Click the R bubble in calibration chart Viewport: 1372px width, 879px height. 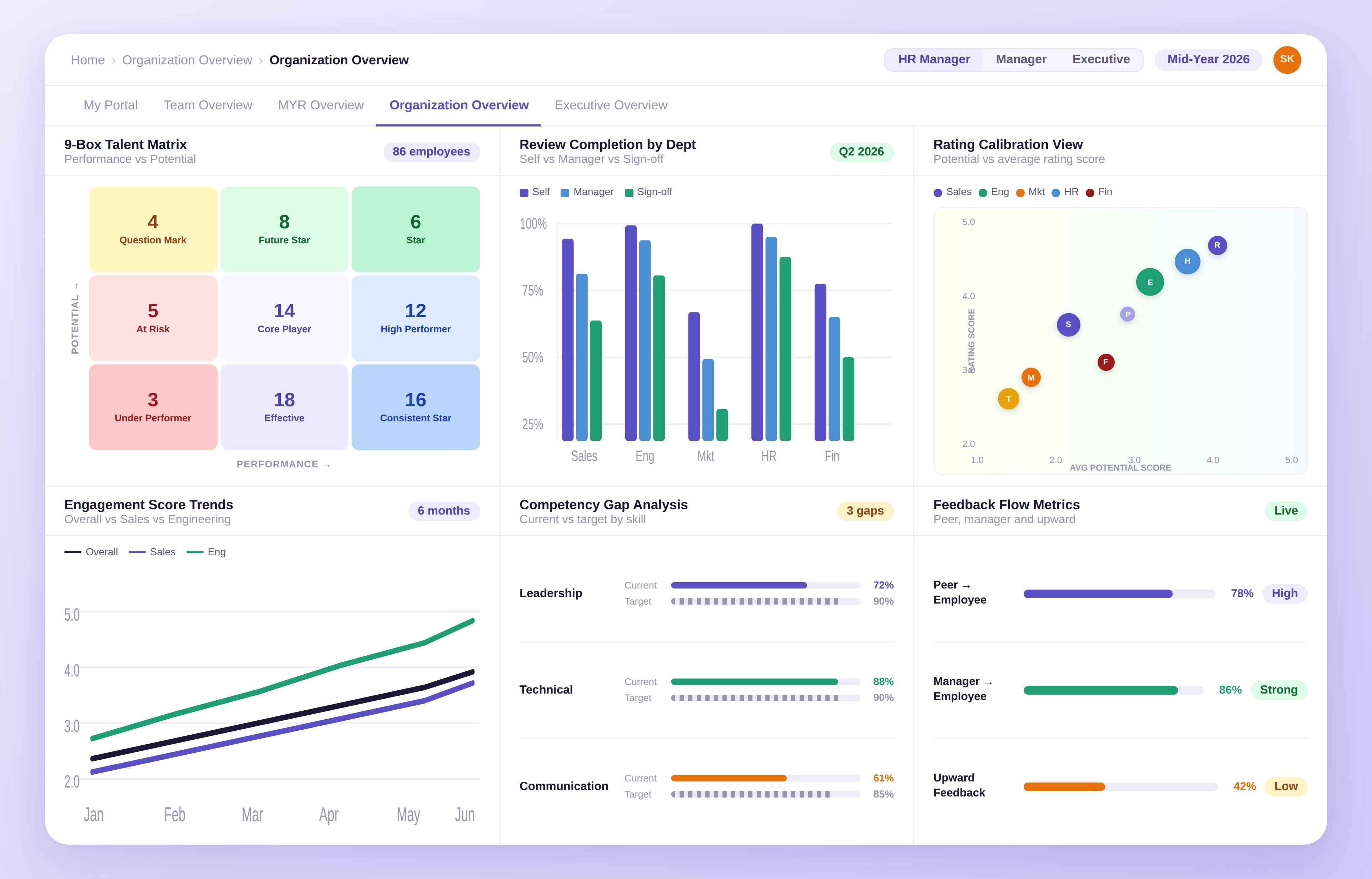(x=1217, y=245)
